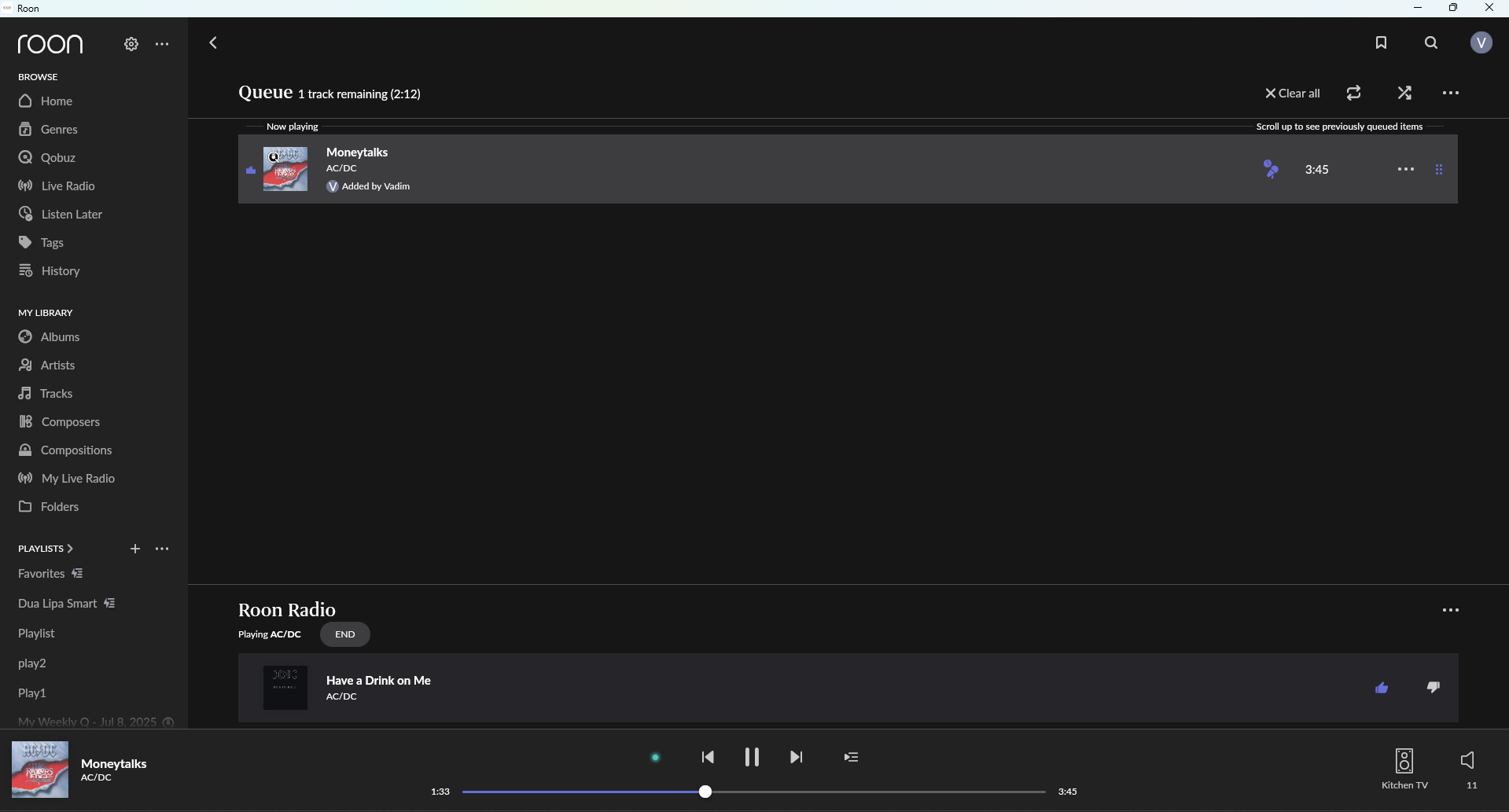This screenshot has height=812, width=1509.
Task: Open the Moneytalks track more options menu
Action: [1405, 170]
